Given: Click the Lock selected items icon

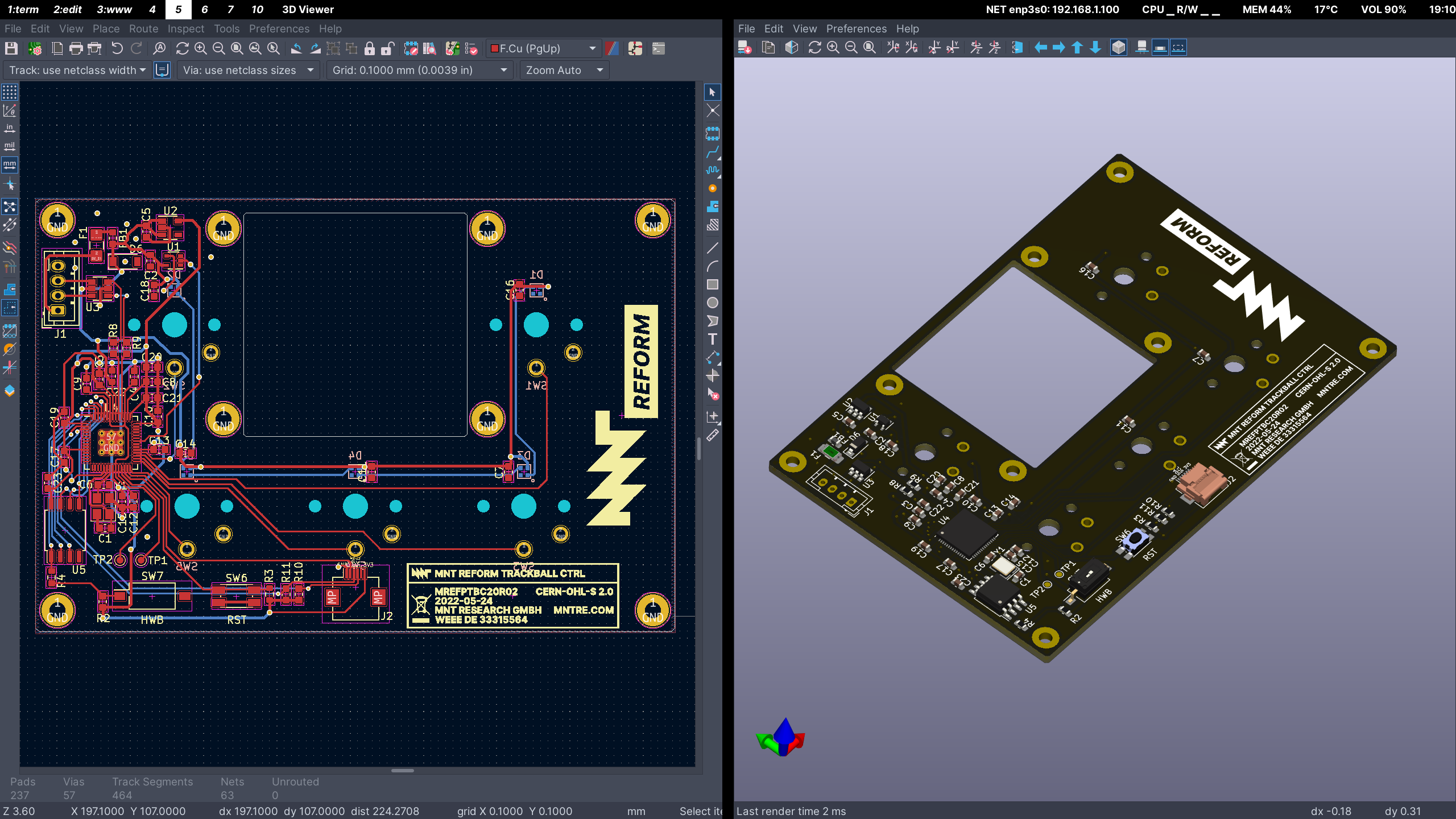Looking at the screenshot, I should [x=370, y=48].
